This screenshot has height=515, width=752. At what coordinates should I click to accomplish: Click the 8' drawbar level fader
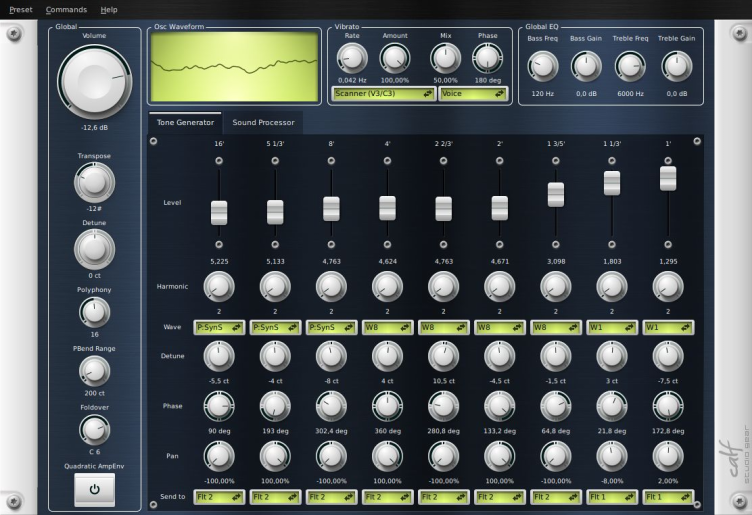[331, 208]
